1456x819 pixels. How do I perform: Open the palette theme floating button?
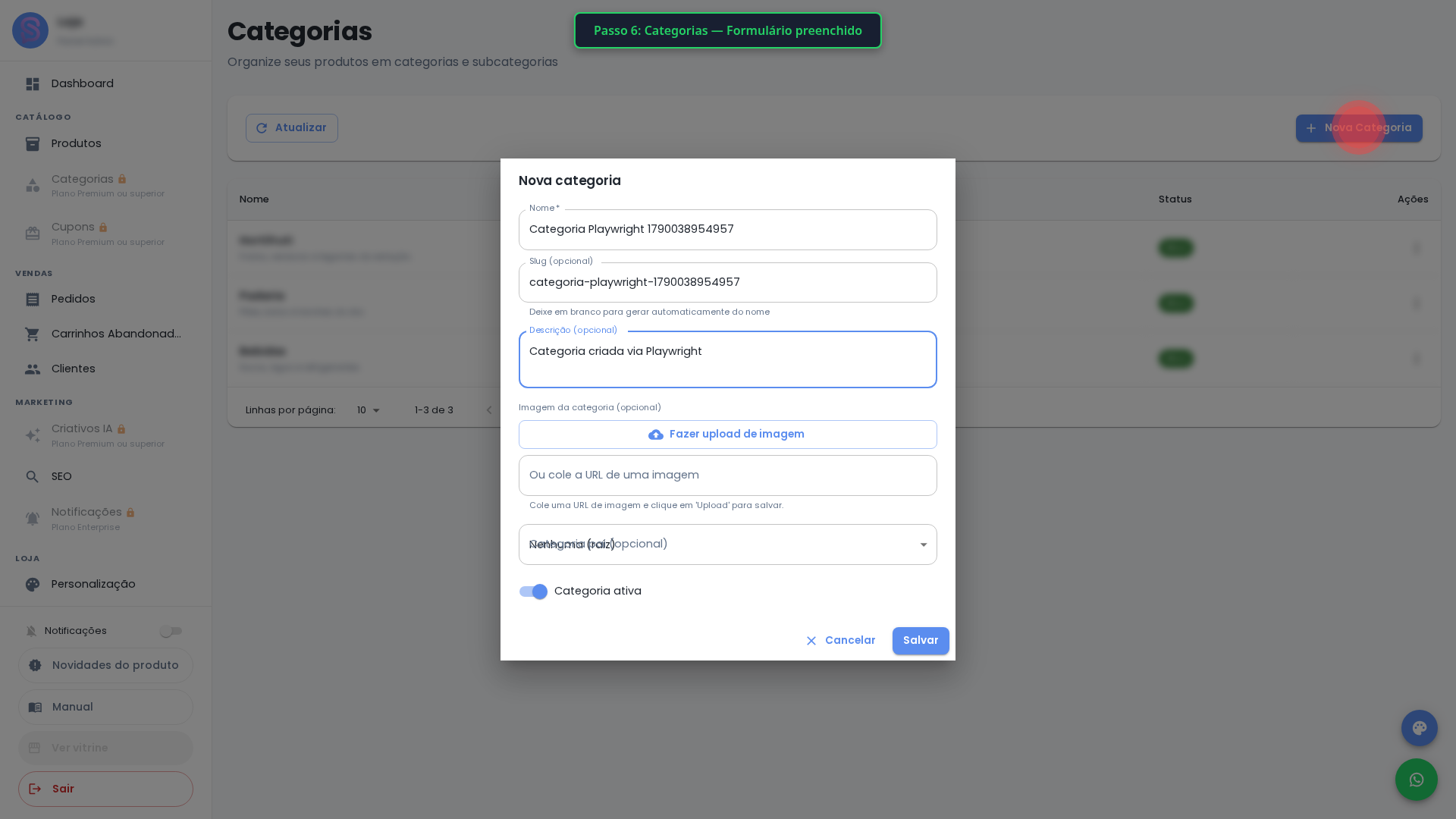pyautogui.click(x=1419, y=728)
